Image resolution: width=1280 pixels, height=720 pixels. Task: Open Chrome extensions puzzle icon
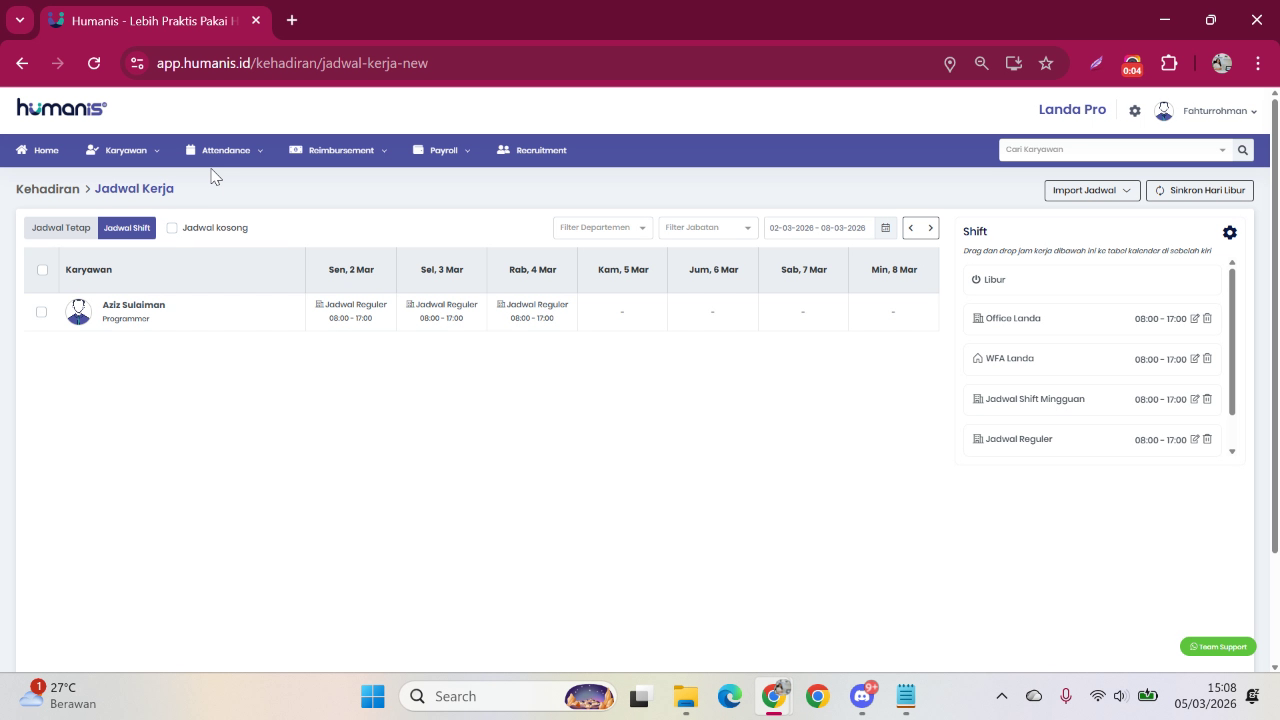point(1169,63)
